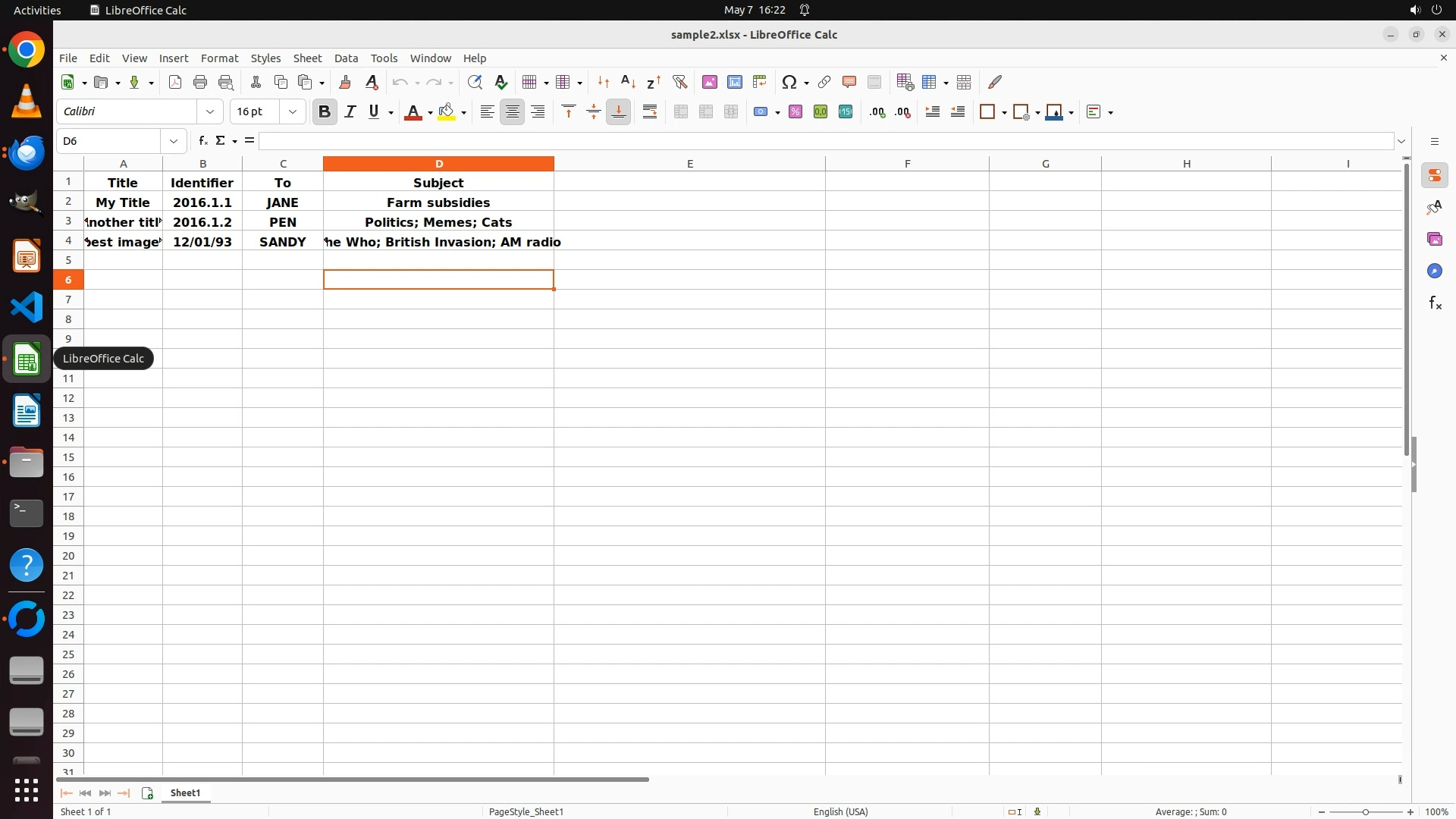This screenshot has width=1456, height=819.
Task: Select the Sheet1 tab
Action: click(x=185, y=792)
